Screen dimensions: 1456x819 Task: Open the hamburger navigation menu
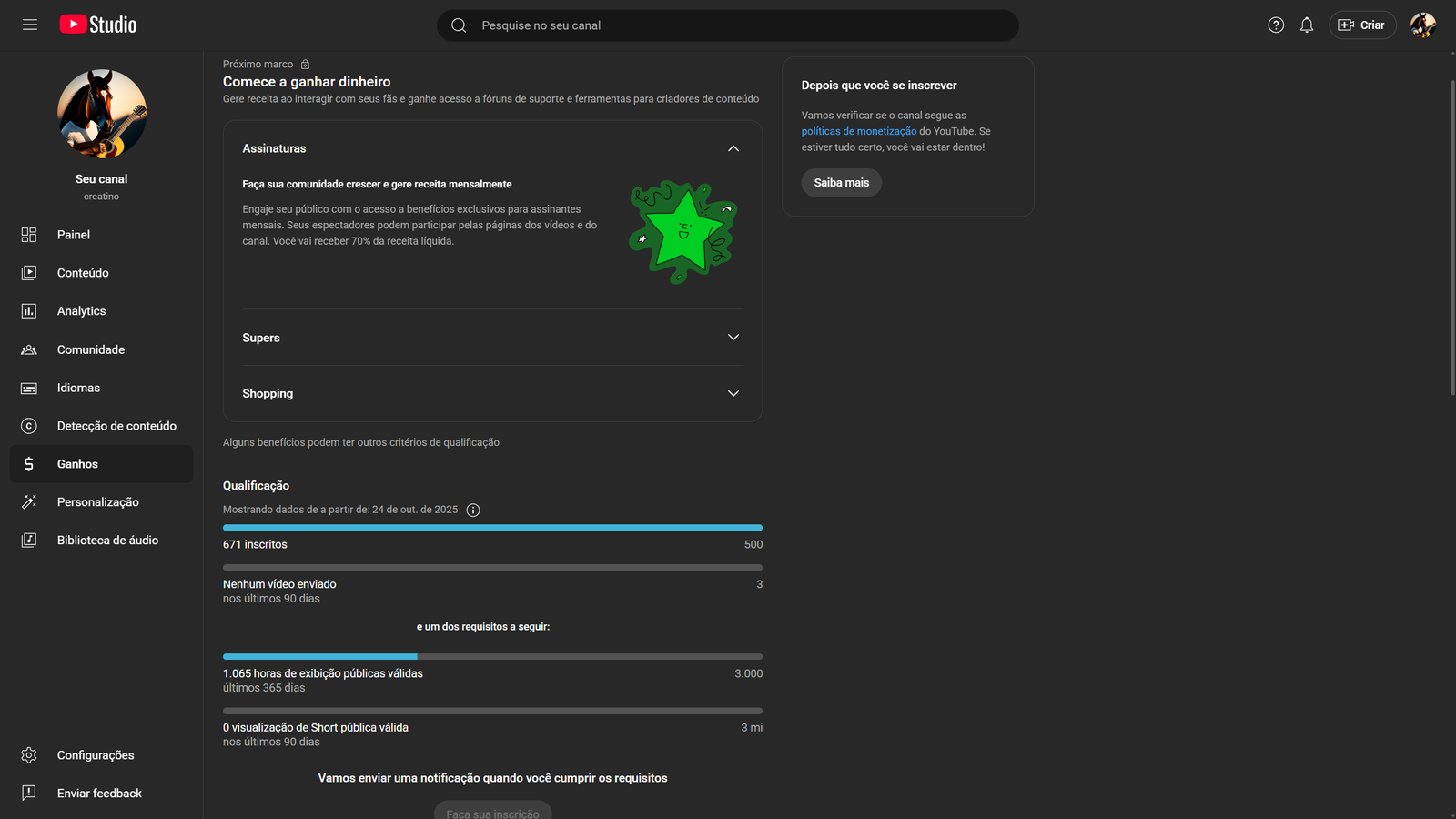pos(30,25)
